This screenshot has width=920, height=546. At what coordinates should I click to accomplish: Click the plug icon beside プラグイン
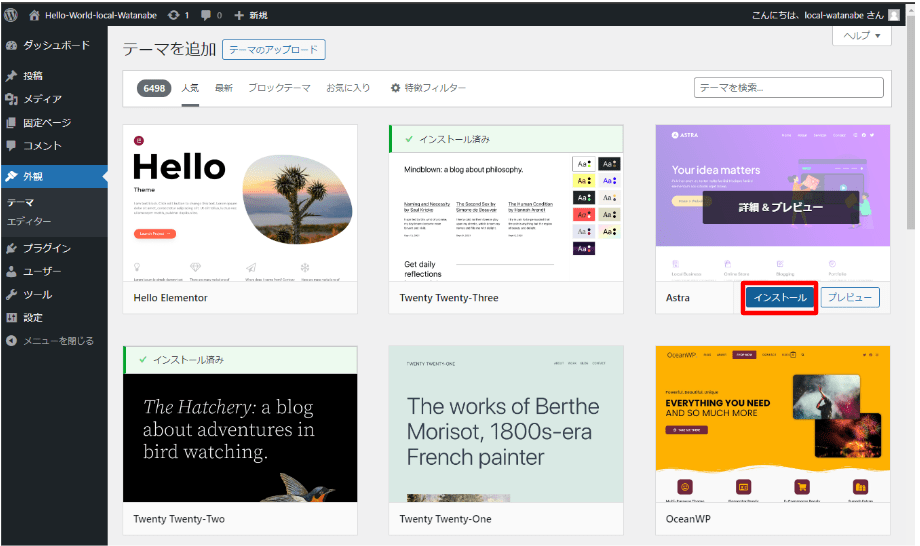[x=11, y=248]
